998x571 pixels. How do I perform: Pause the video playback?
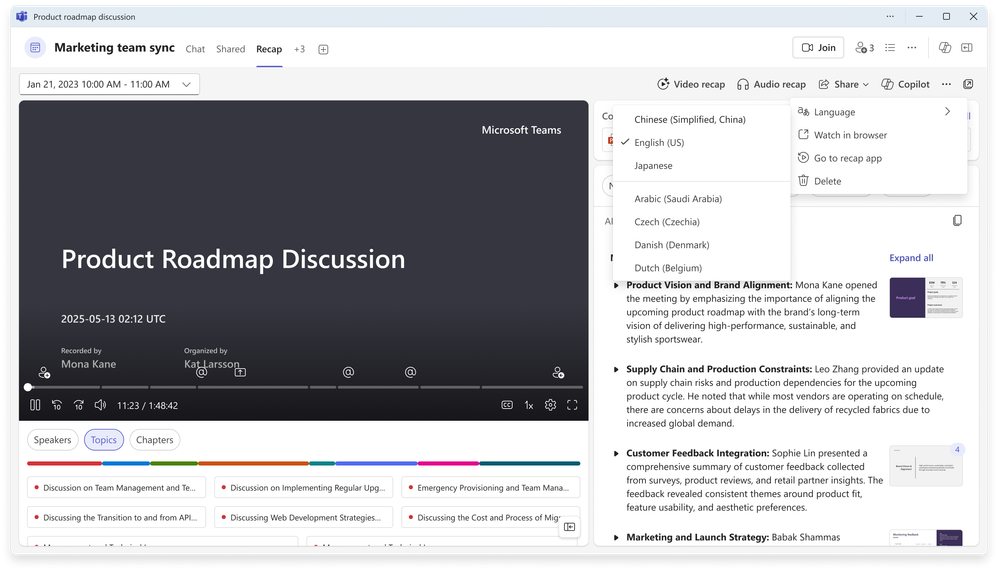[35, 405]
